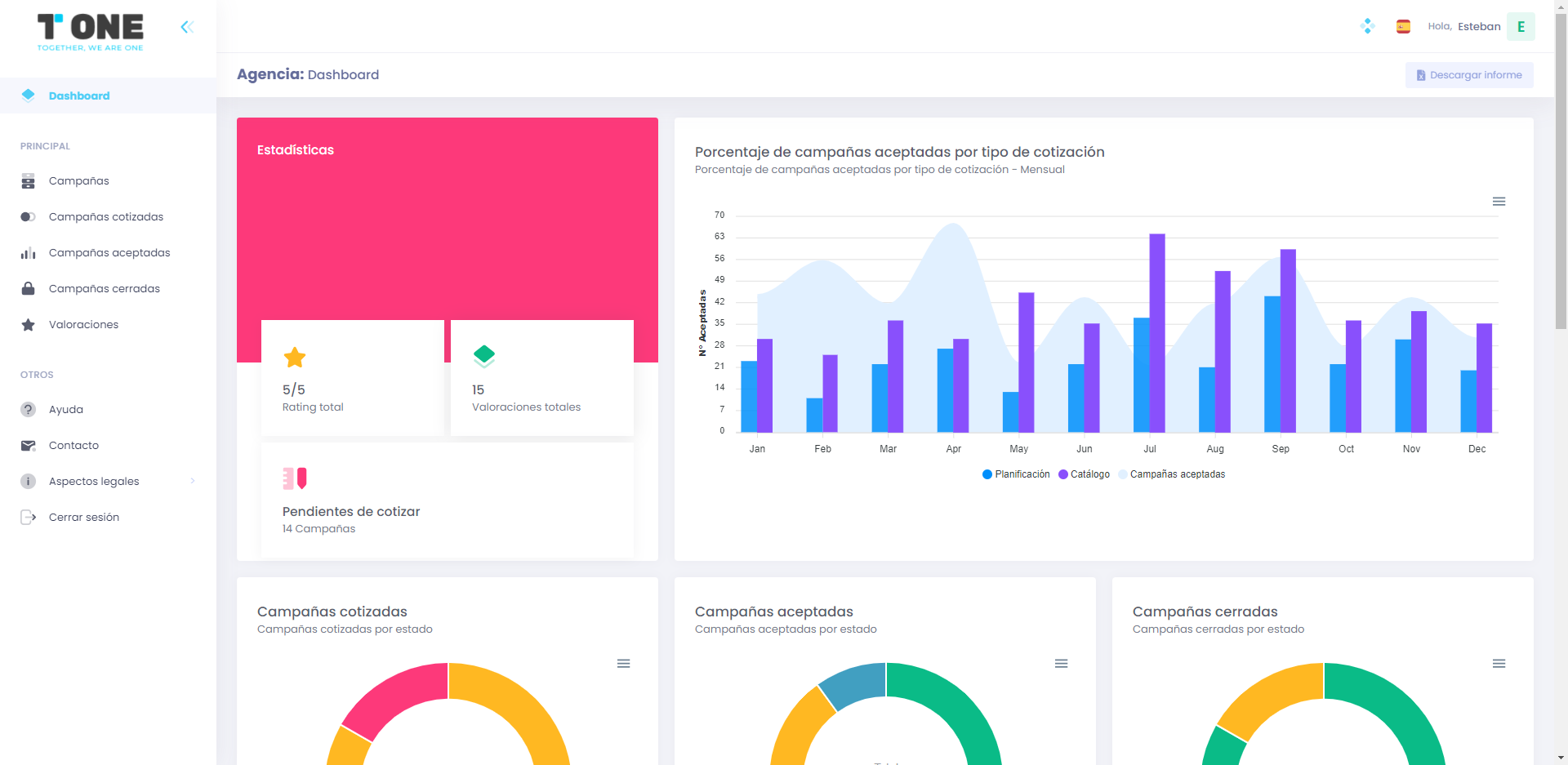The width and height of the screenshot is (1568, 765).
Task: Open the Campañas menu item
Action: click(108, 181)
